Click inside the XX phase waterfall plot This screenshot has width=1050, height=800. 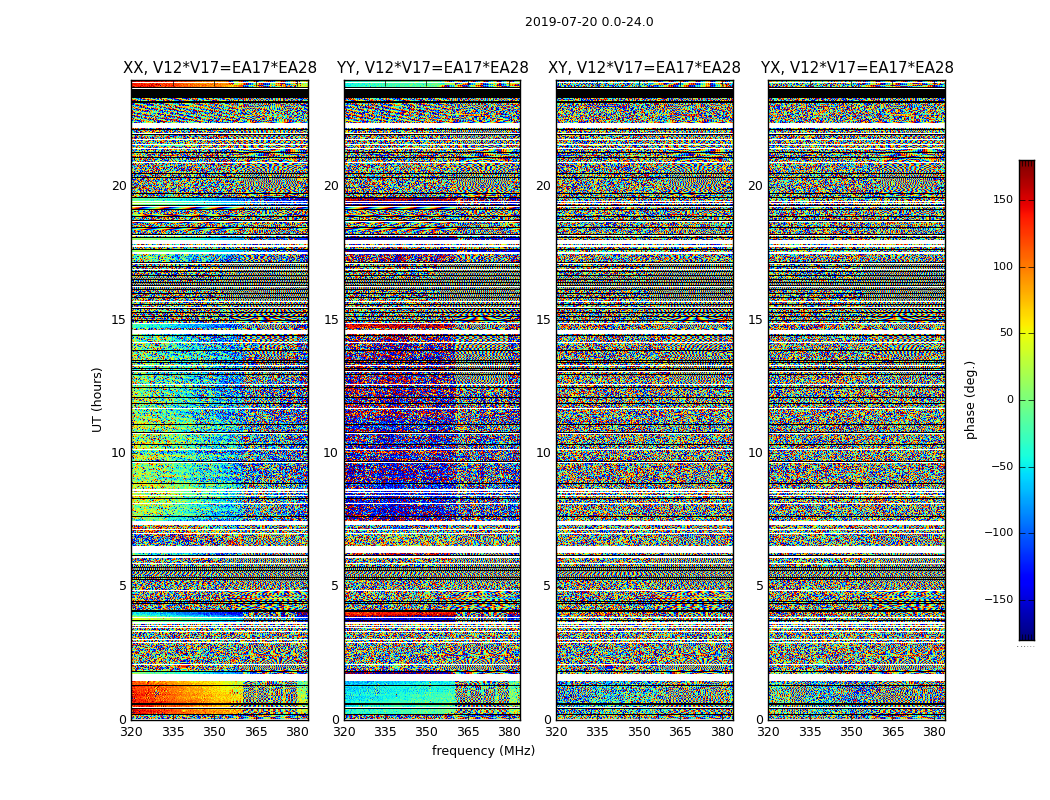pos(220,400)
